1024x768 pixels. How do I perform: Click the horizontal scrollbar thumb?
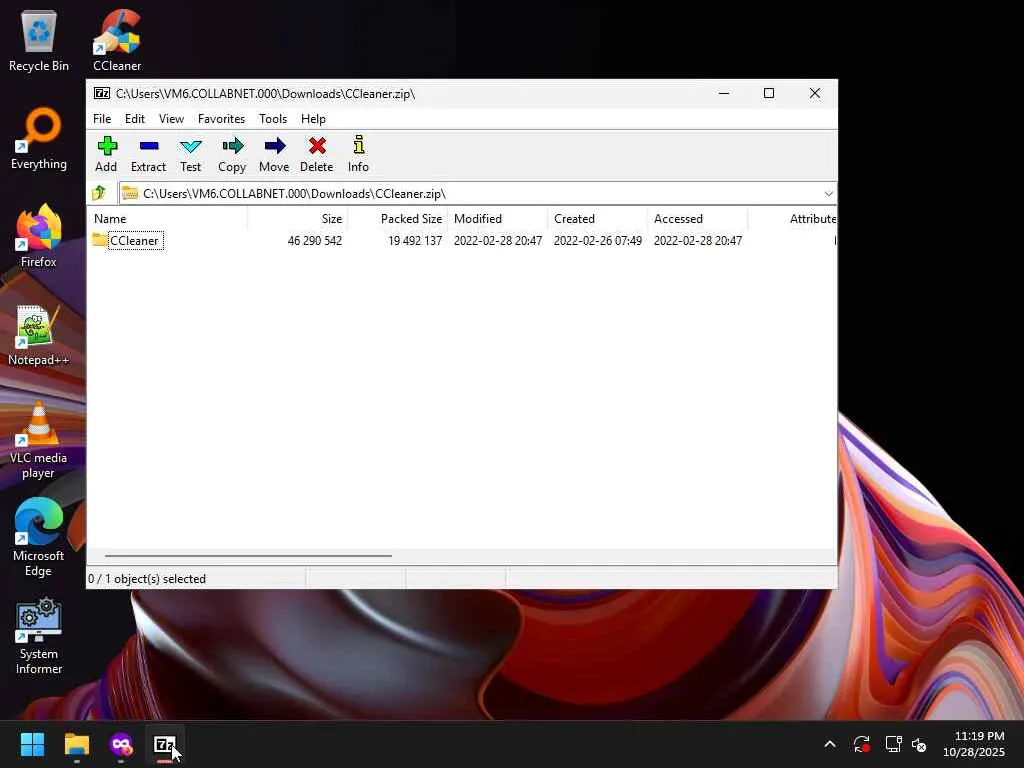[x=248, y=556]
